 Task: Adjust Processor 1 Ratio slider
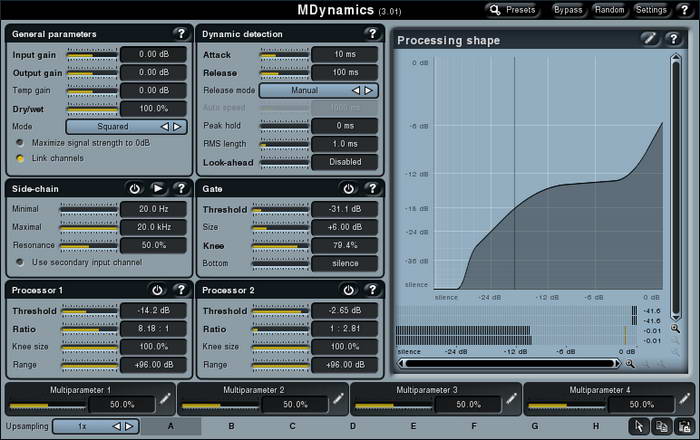pyautogui.click(x=89, y=329)
